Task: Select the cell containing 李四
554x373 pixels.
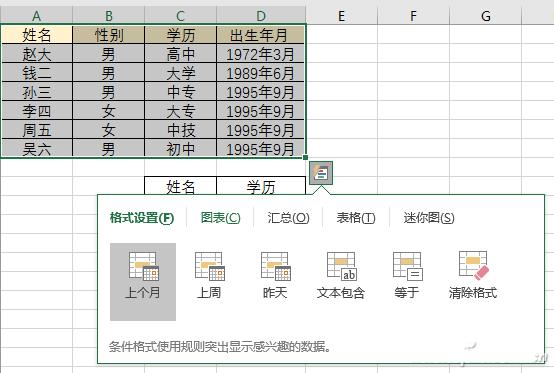Action: point(37,111)
